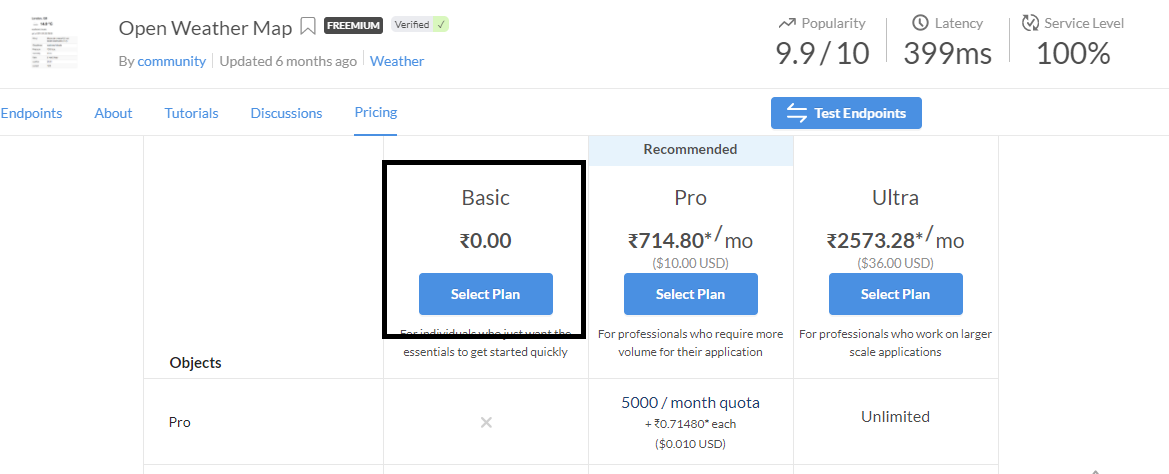
Task: Click the FREEMIUM badge
Action: (353, 26)
